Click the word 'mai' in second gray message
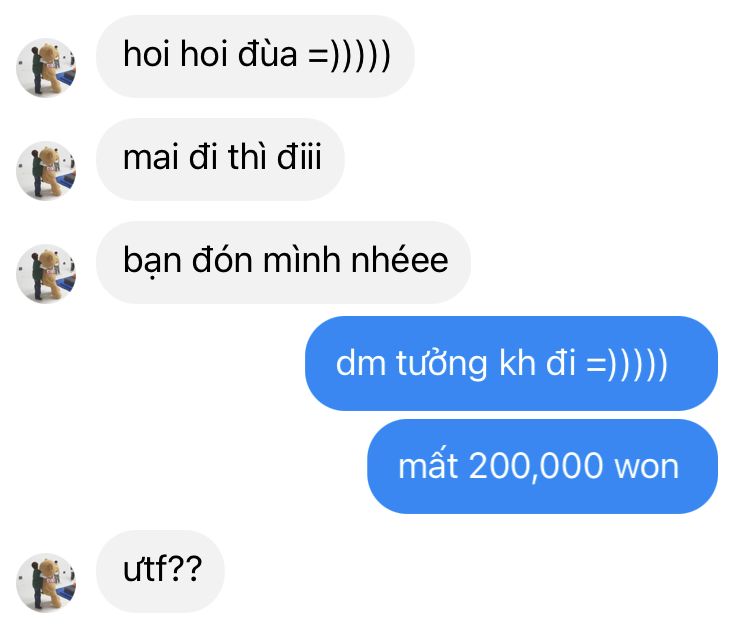750x624 pixels. pyautogui.click(x=151, y=157)
